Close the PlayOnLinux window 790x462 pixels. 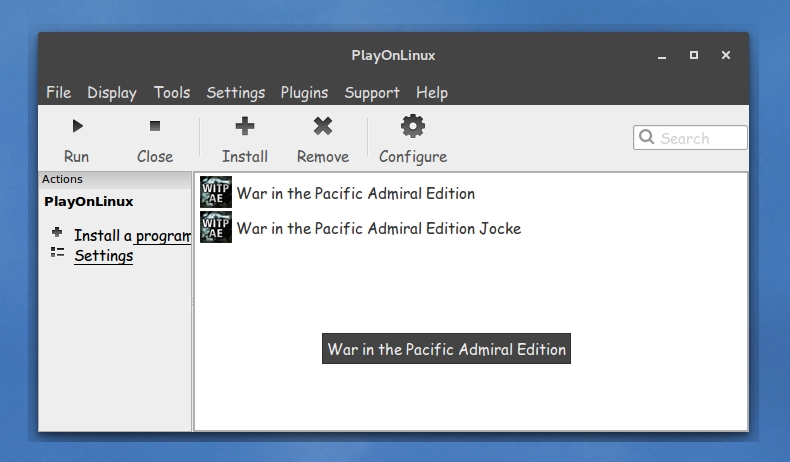(726, 55)
